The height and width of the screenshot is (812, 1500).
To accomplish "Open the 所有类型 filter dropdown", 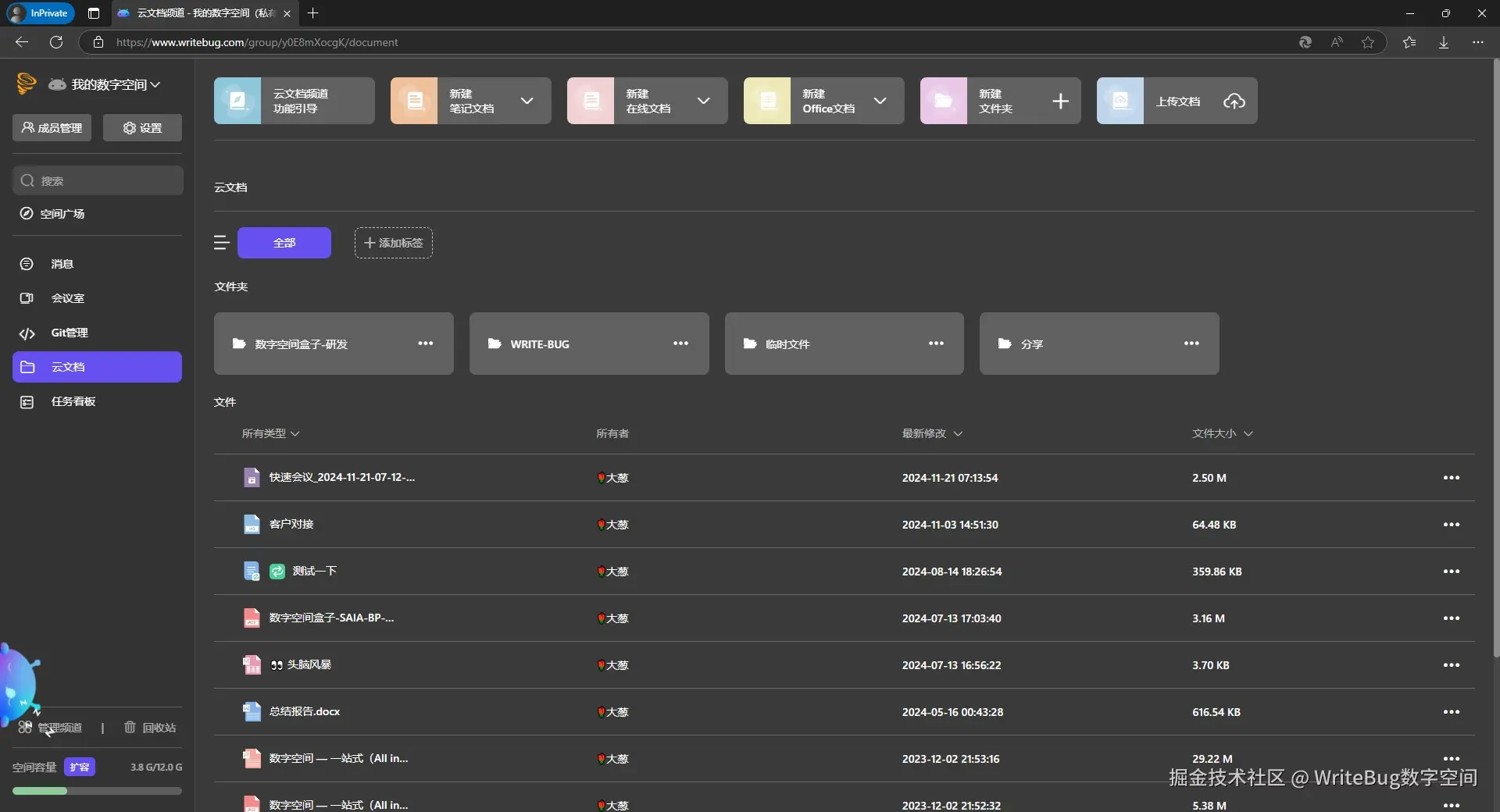I will 270,433.
